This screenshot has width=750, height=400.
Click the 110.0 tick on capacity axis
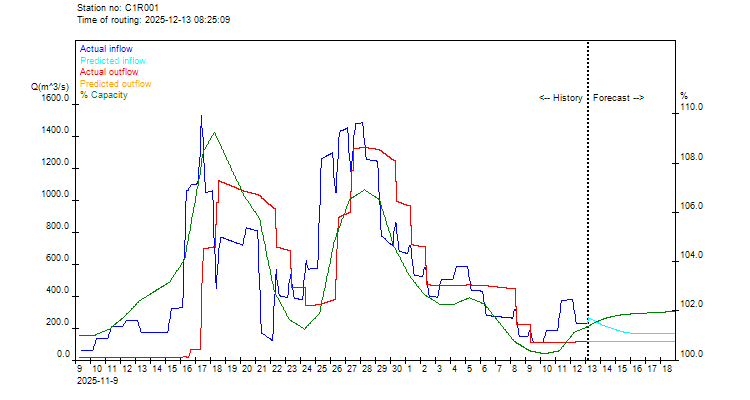[692, 109]
